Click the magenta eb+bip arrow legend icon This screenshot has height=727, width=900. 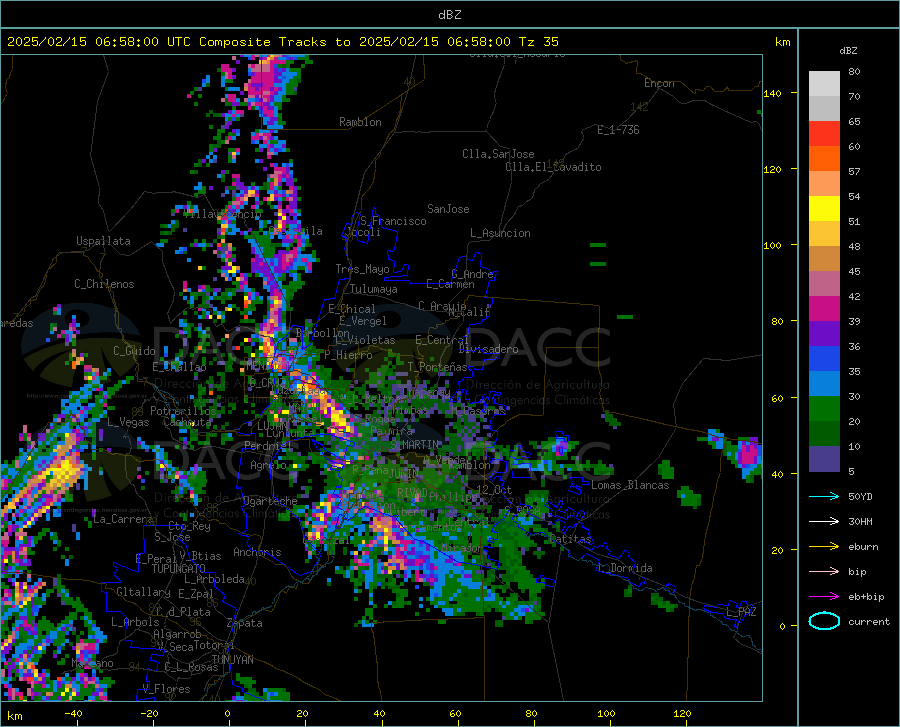point(824,597)
